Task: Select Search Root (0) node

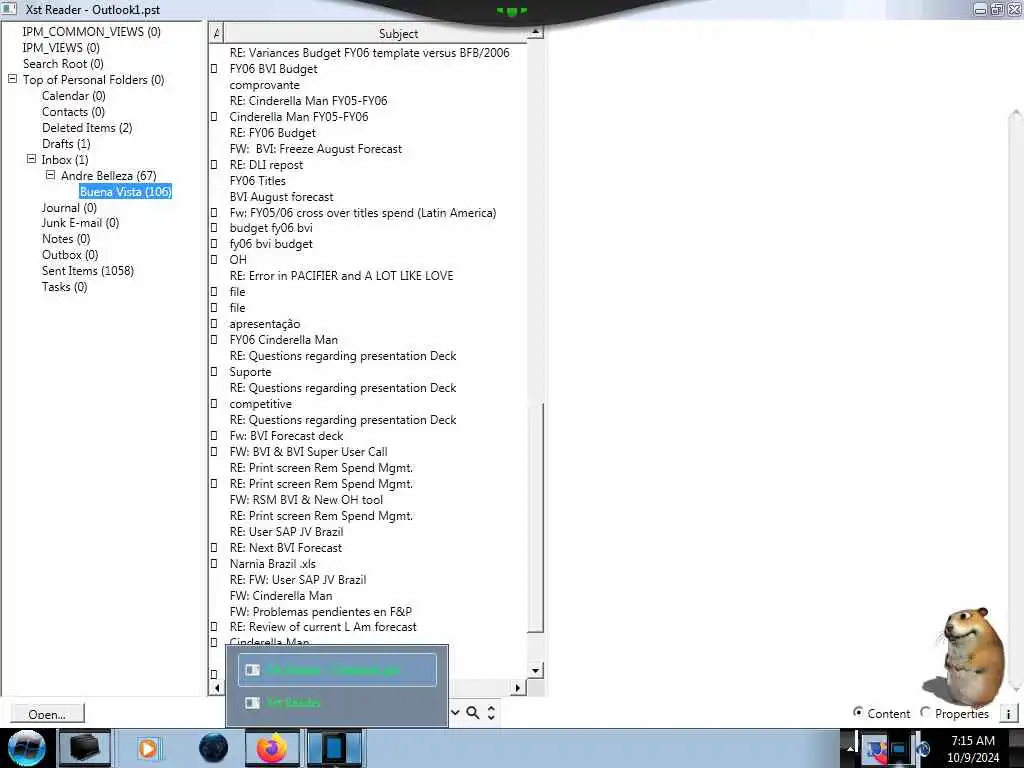Action: (63, 63)
